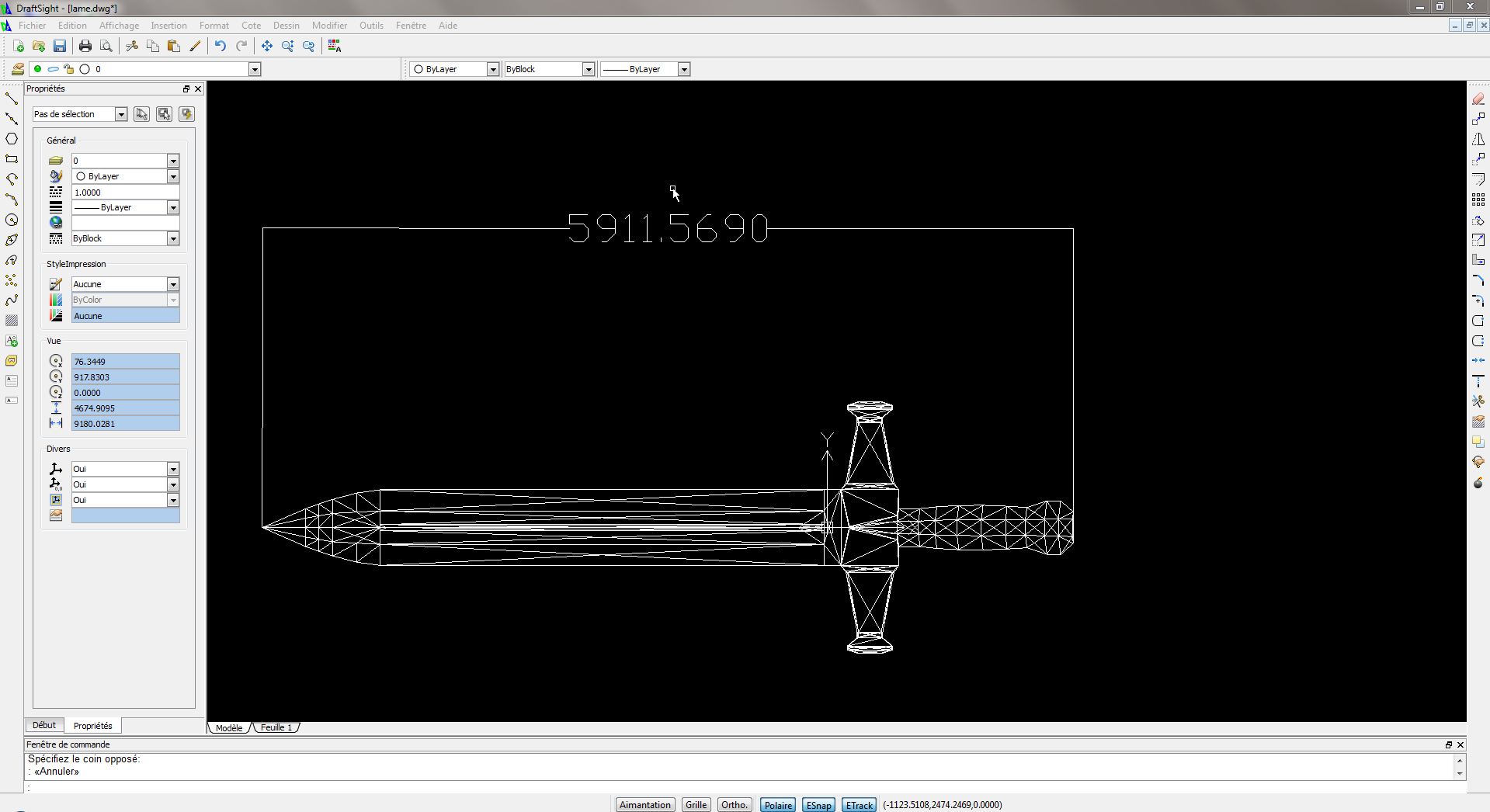This screenshot has height=812, width=1490.
Task: Save the drawing with floppy icon
Action: [x=60, y=47]
